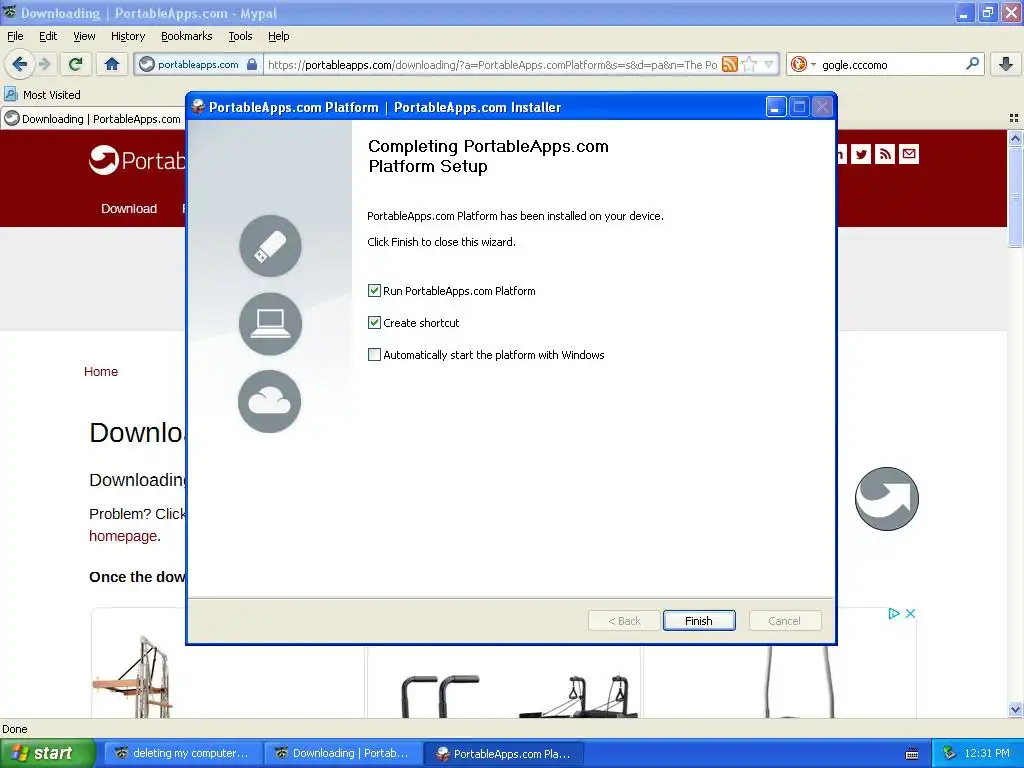Image resolution: width=1024 pixels, height=768 pixels.
Task: Click the Twitter icon on the webpage
Action: (x=861, y=154)
